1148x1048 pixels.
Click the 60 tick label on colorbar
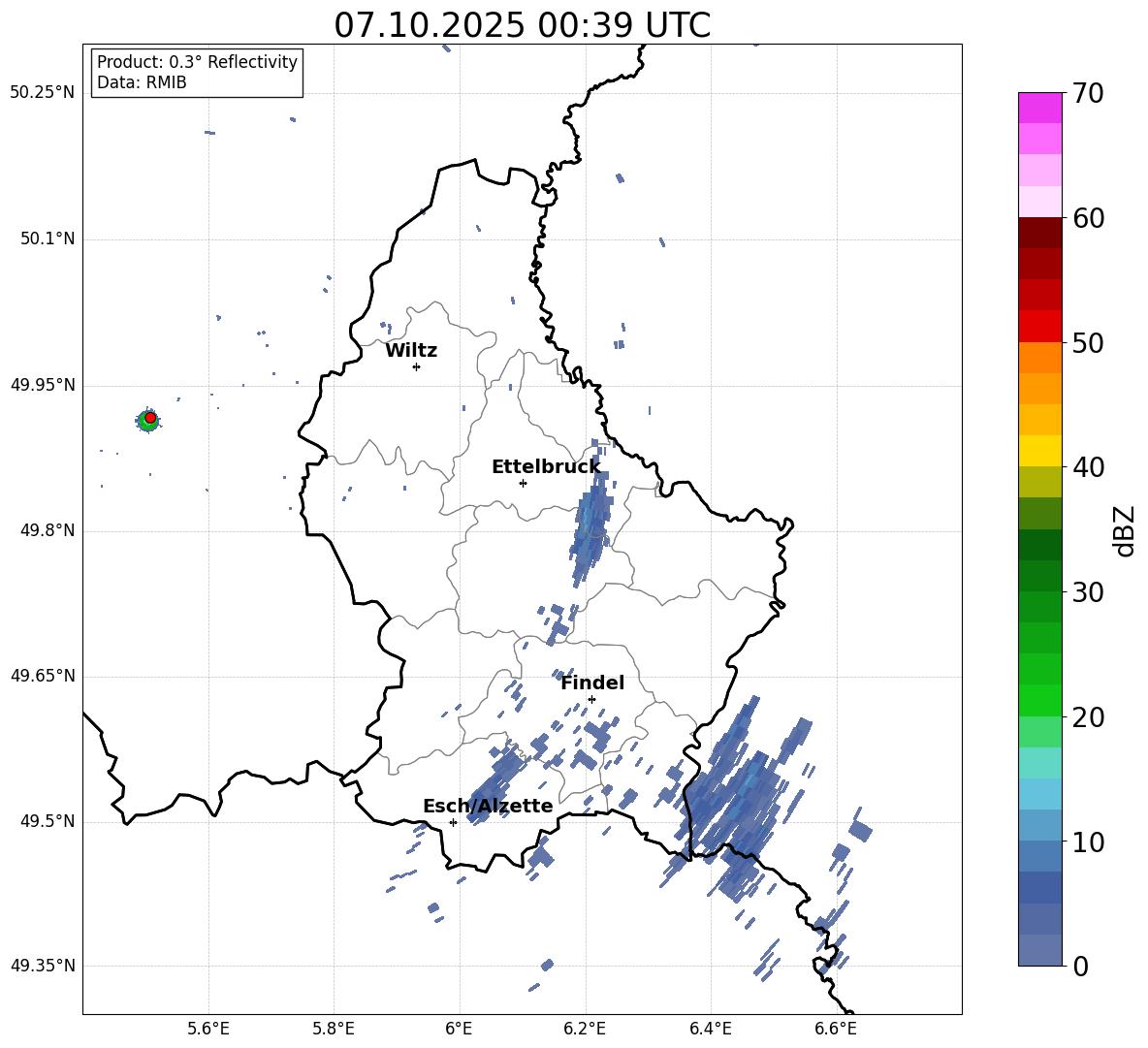[1088, 218]
